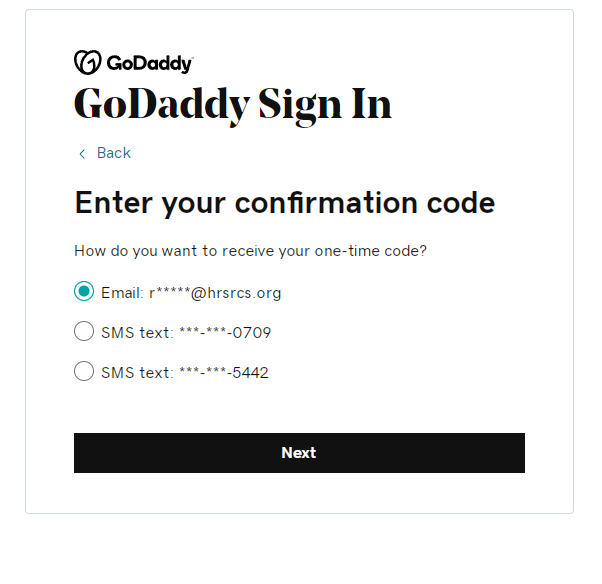Screen dimensions: 602x584
Task: Click the GoDaddy wordmark beside the logo
Action: (x=149, y=63)
